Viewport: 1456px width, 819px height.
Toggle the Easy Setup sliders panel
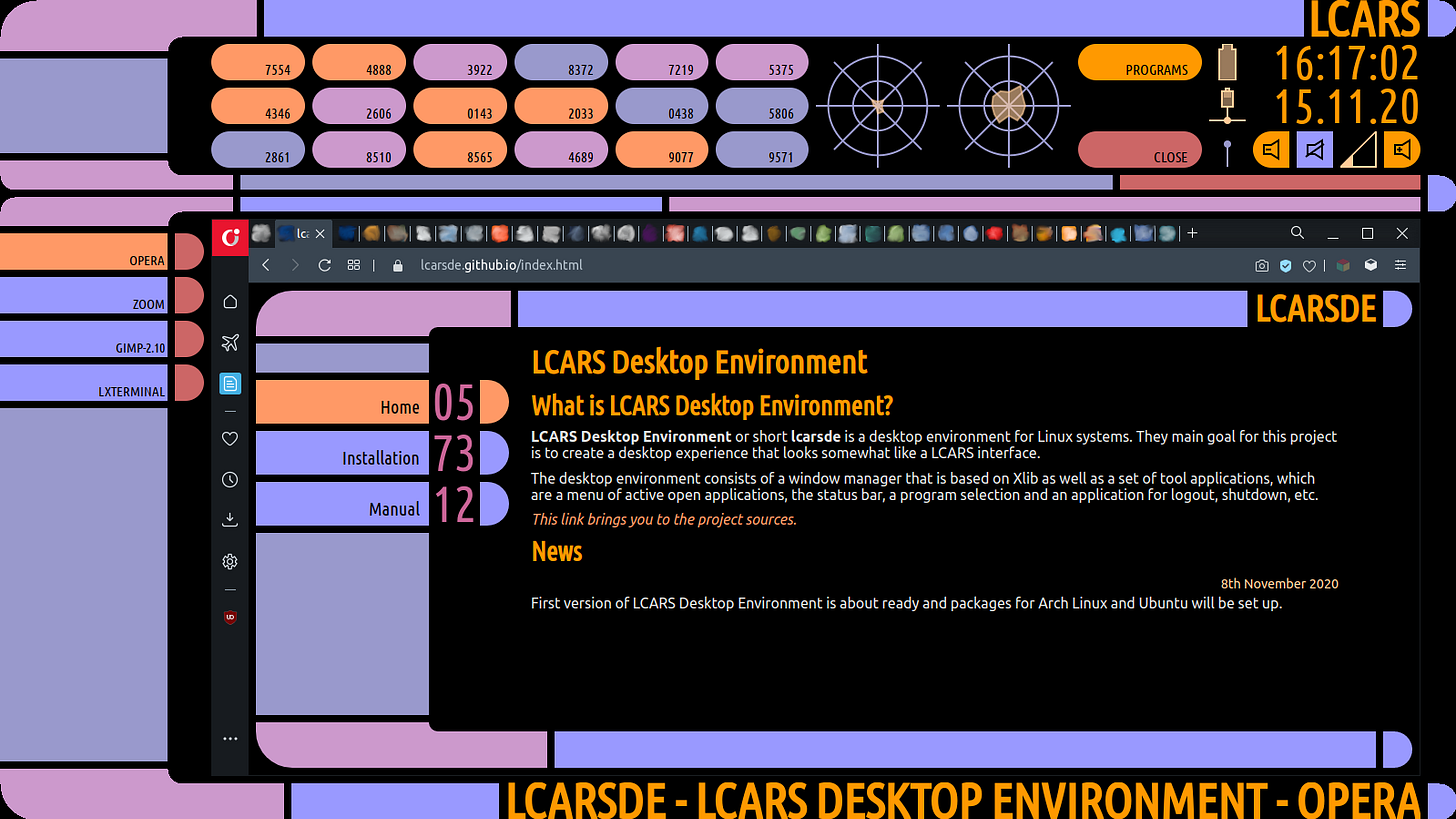point(1400,265)
